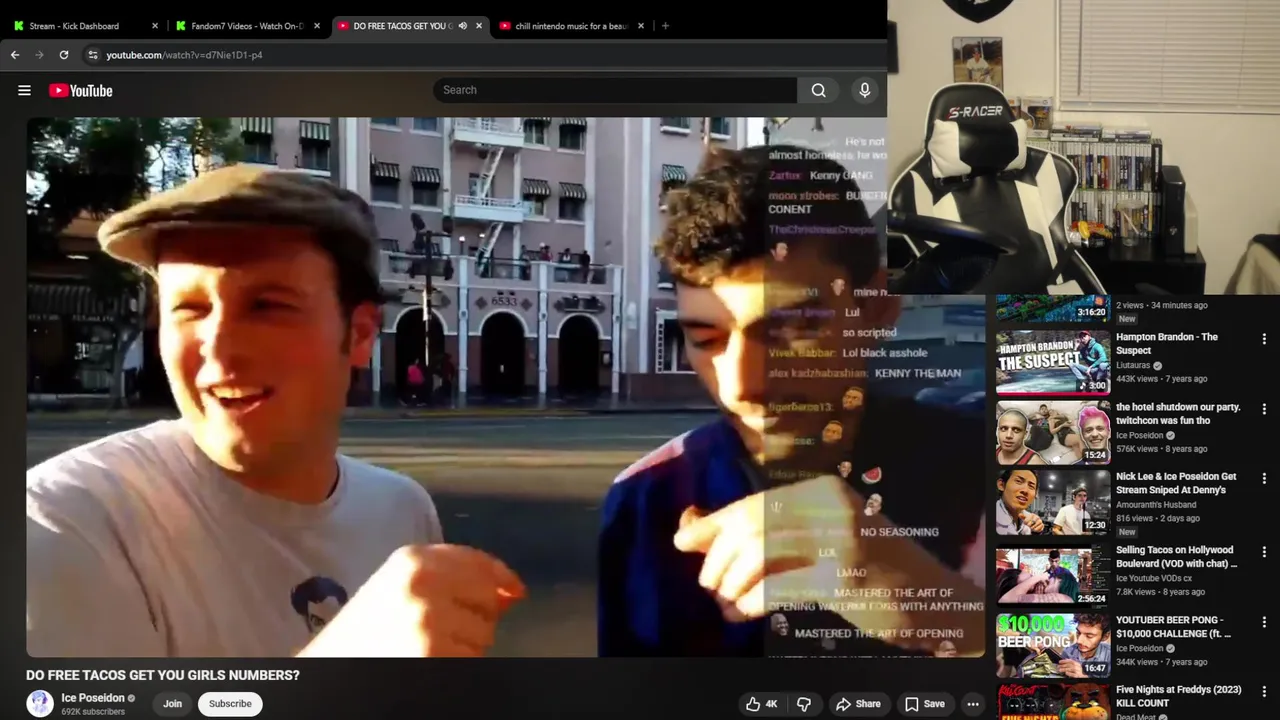Image resolution: width=1280 pixels, height=720 pixels.
Task: Open options for Five Nights at Freddys video
Action: coord(1264,692)
